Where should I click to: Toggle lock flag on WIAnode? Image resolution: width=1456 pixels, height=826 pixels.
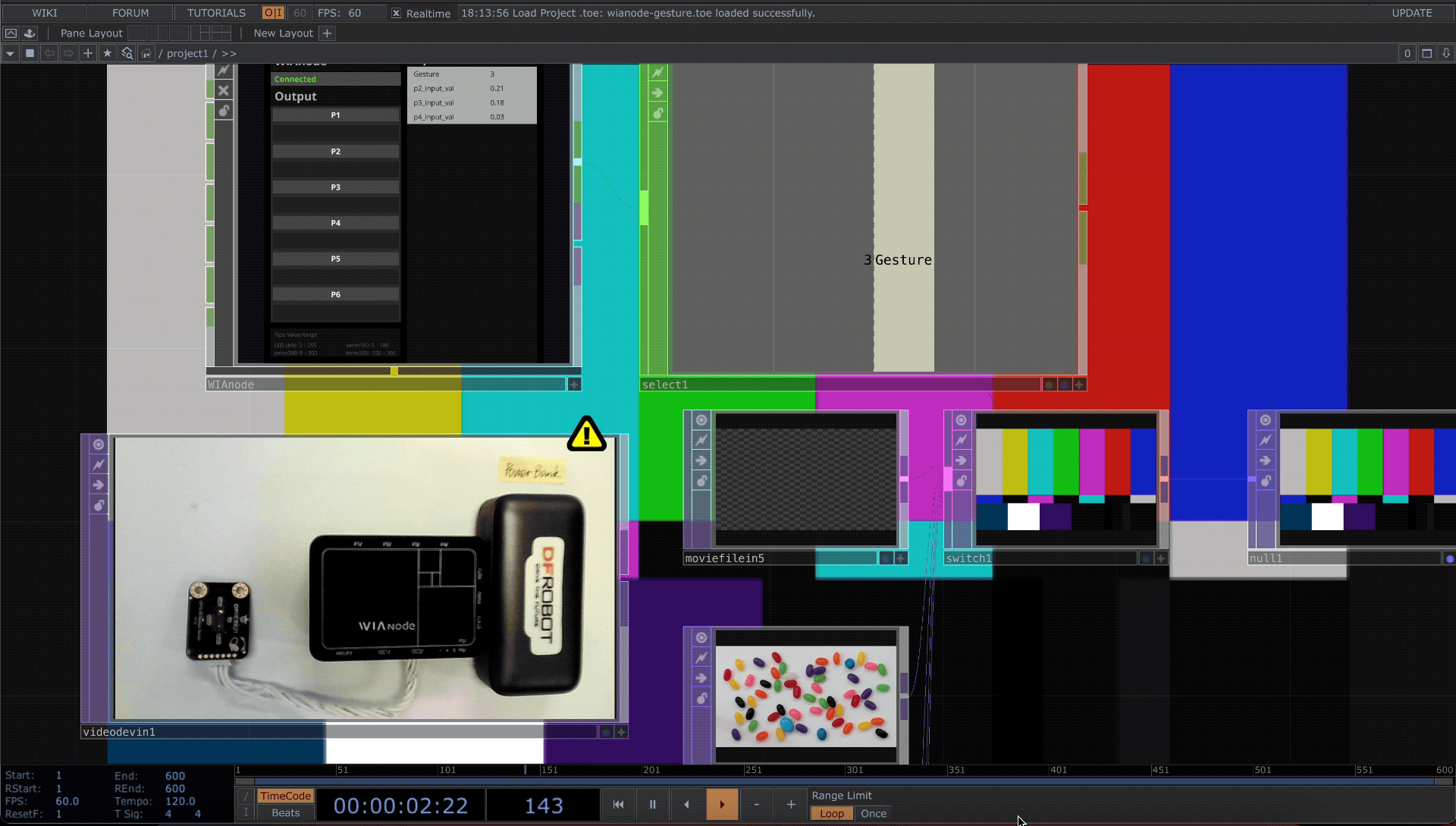point(224,111)
